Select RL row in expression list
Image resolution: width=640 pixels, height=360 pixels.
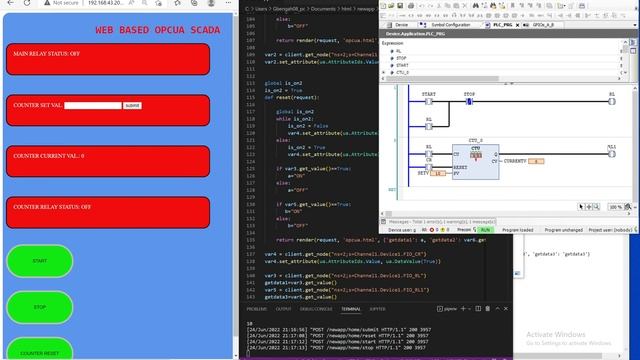pyautogui.click(x=502, y=51)
